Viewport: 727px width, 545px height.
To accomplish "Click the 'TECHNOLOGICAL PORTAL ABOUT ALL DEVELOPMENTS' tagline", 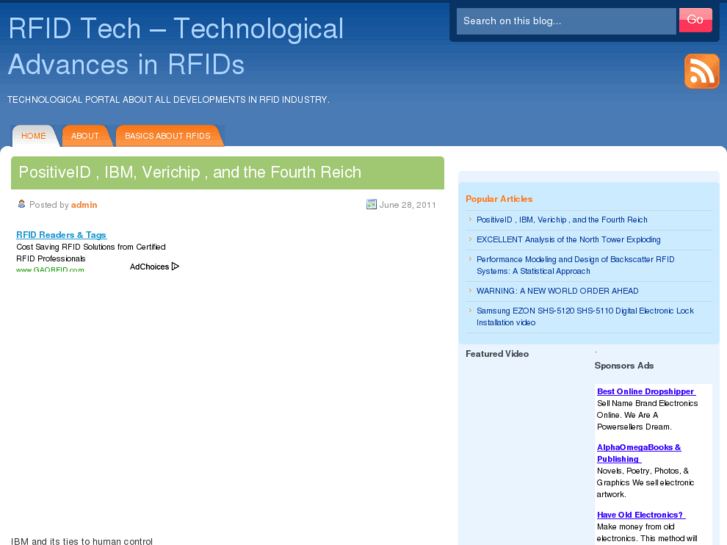I will 168,100.
